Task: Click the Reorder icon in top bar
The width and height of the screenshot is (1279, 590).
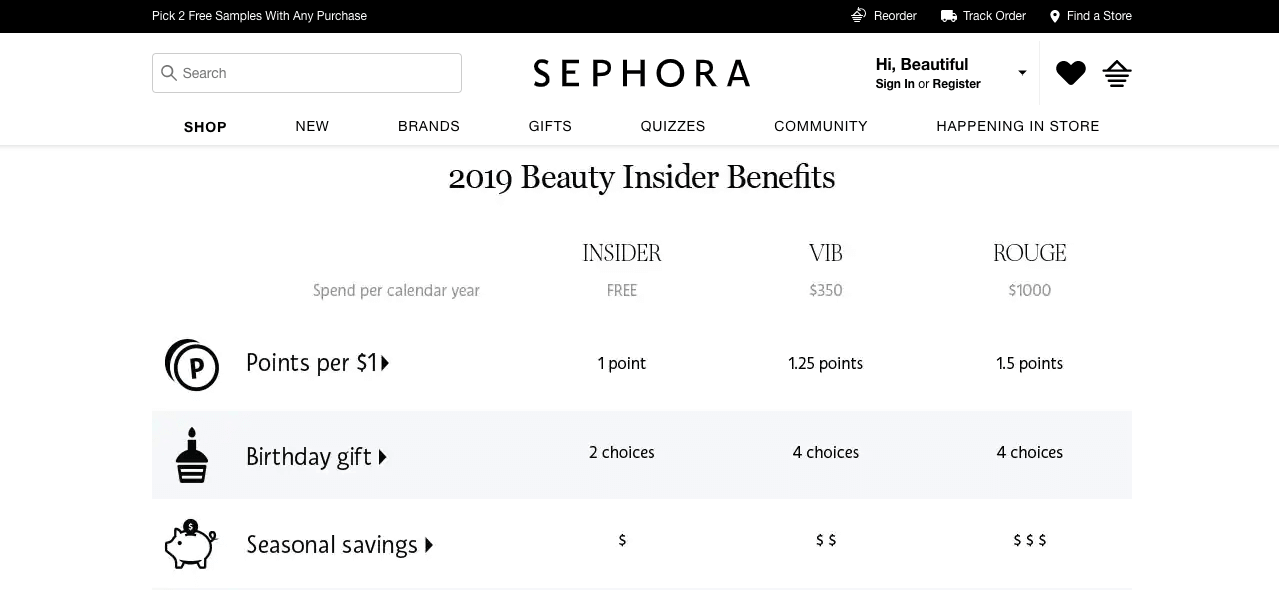Action: click(x=859, y=15)
